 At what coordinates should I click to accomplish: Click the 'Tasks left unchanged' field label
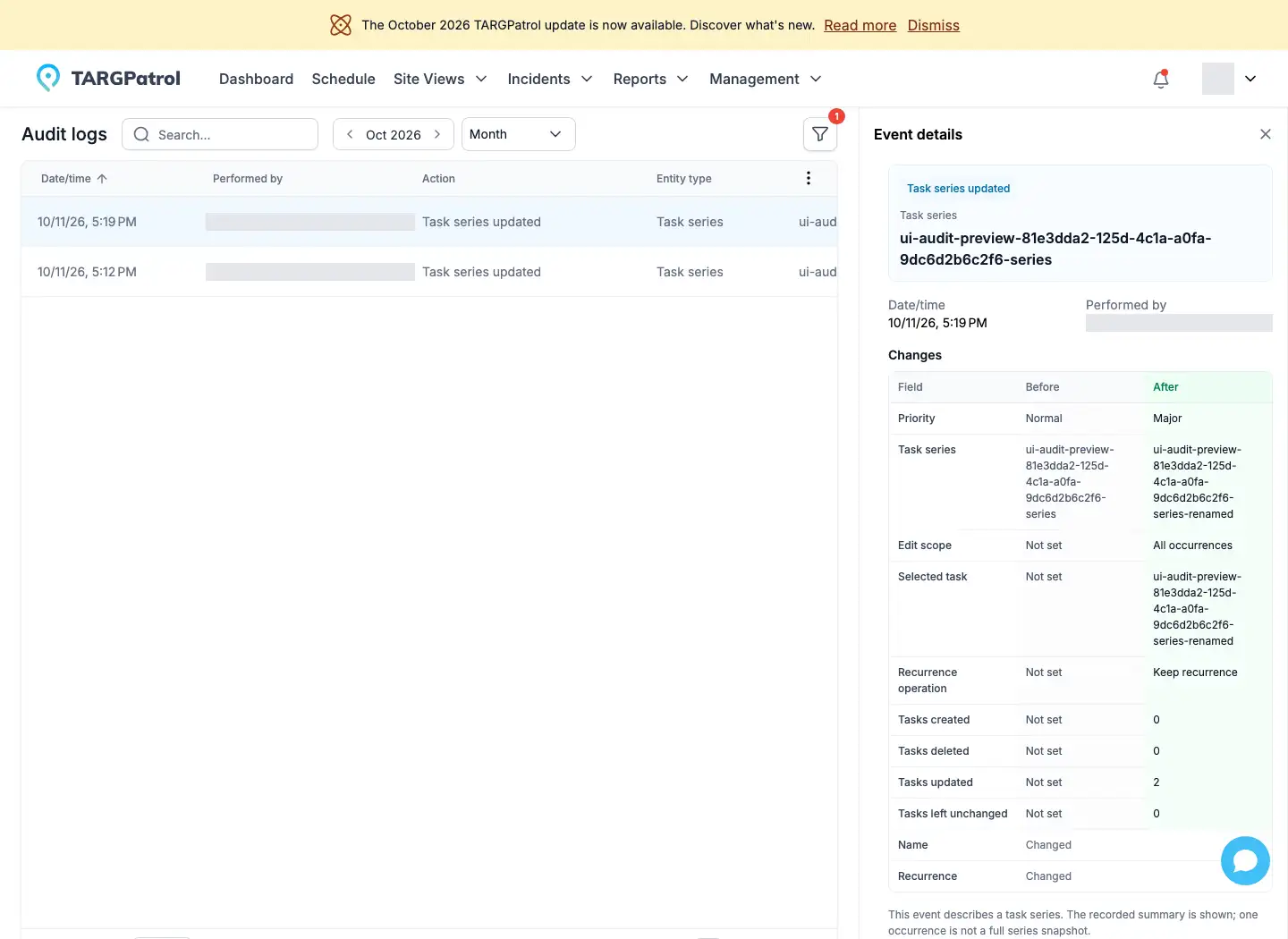(x=953, y=814)
